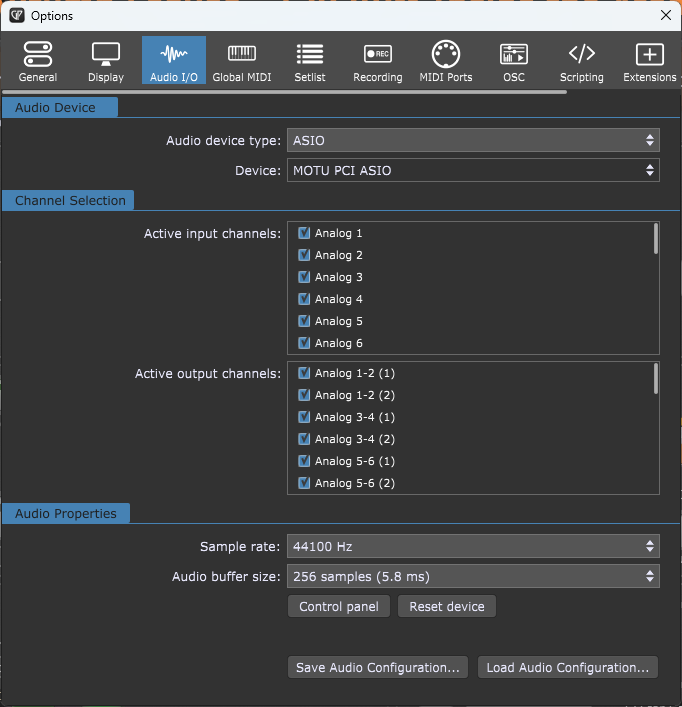Disable Analog 3-4 (1) output channel
Image resolution: width=682 pixels, height=707 pixels.
(x=304, y=417)
